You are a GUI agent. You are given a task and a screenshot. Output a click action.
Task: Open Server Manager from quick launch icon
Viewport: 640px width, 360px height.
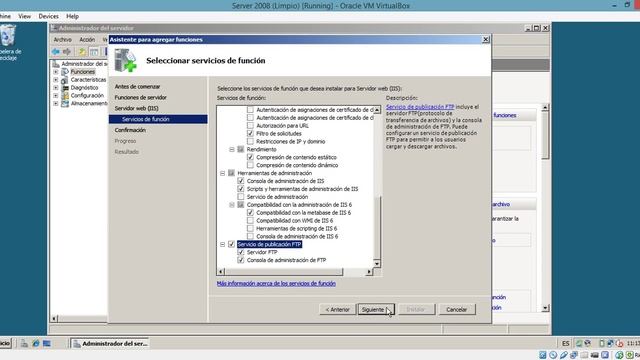click(x=24, y=344)
